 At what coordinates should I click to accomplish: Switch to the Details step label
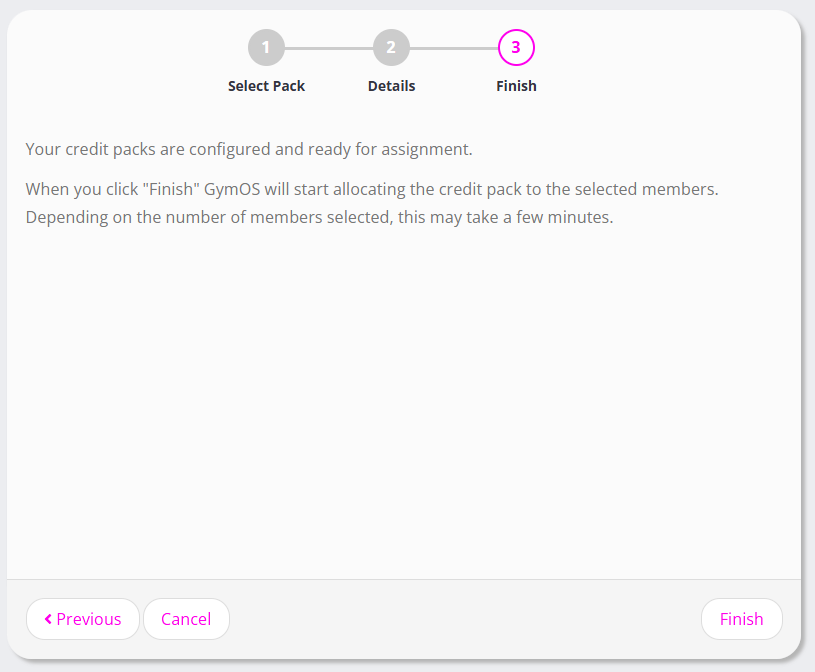(391, 86)
